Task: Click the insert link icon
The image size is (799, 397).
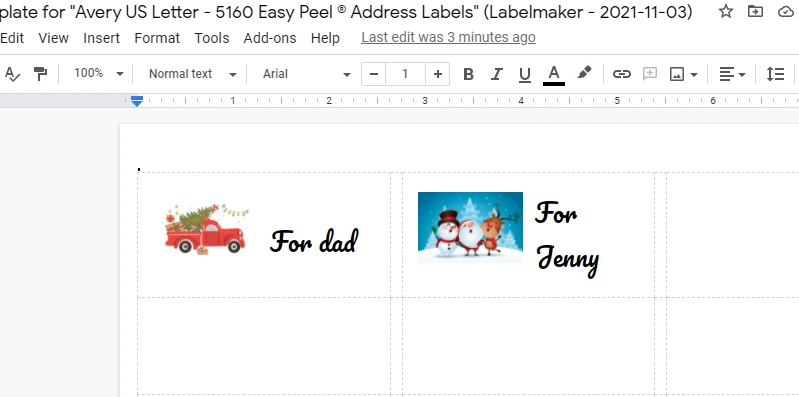Action: click(x=622, y=74)
